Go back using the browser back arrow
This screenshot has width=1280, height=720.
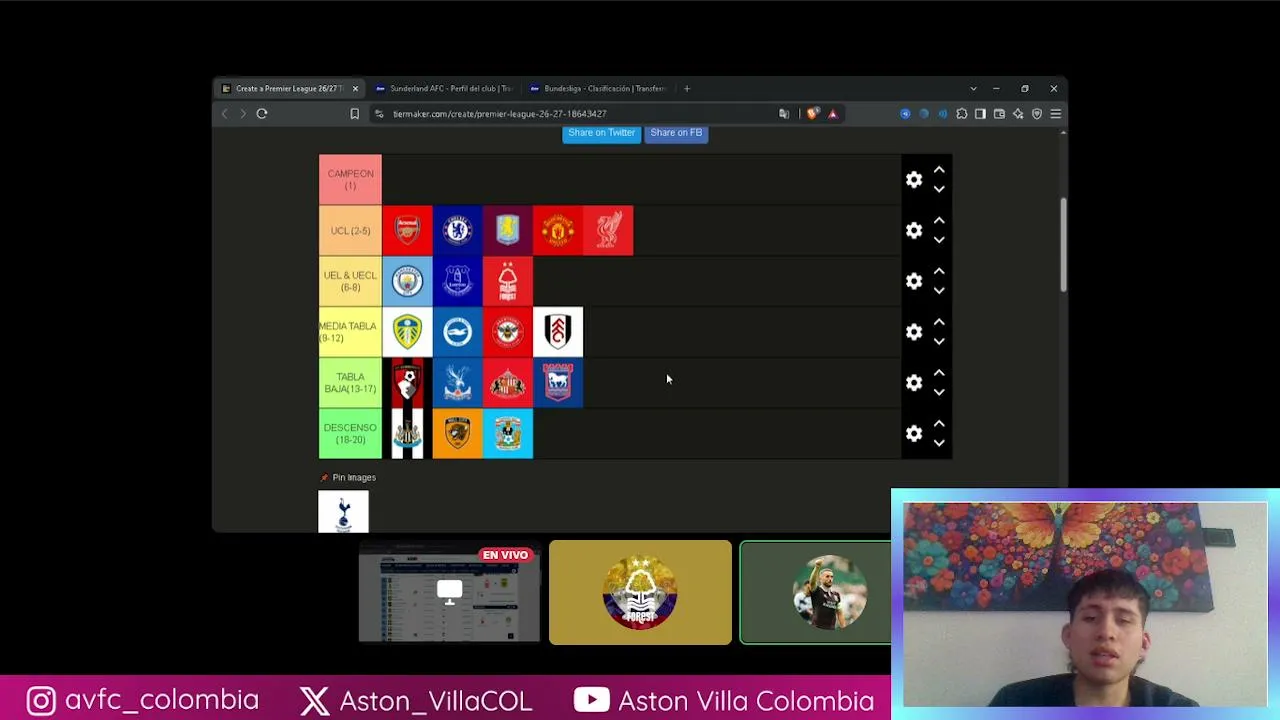(x=224, y=114)
